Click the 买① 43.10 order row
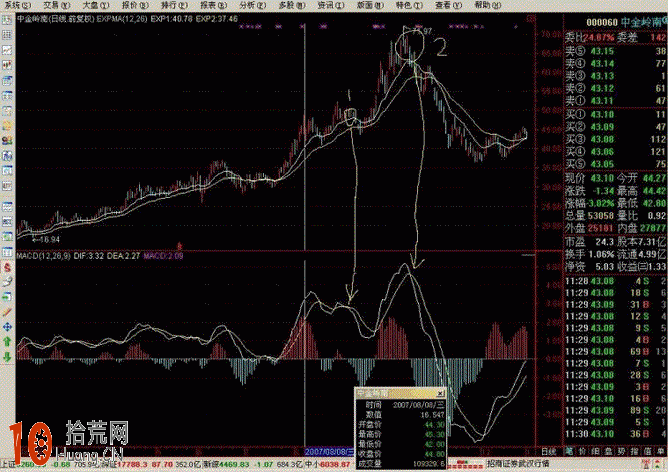 pyautogui.click(x=616, y=114)
